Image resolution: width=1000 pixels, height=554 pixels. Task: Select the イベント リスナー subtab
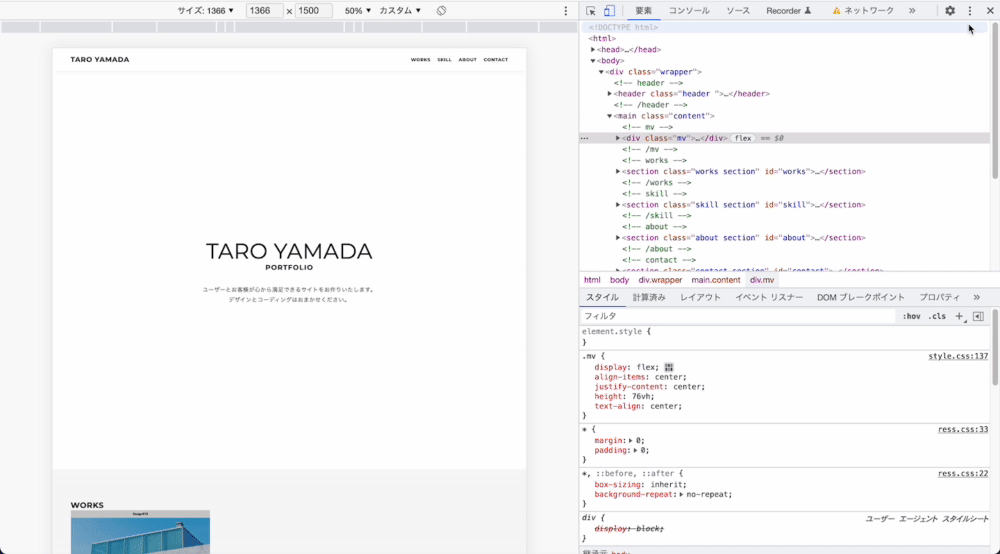click(x=769, y=298)
